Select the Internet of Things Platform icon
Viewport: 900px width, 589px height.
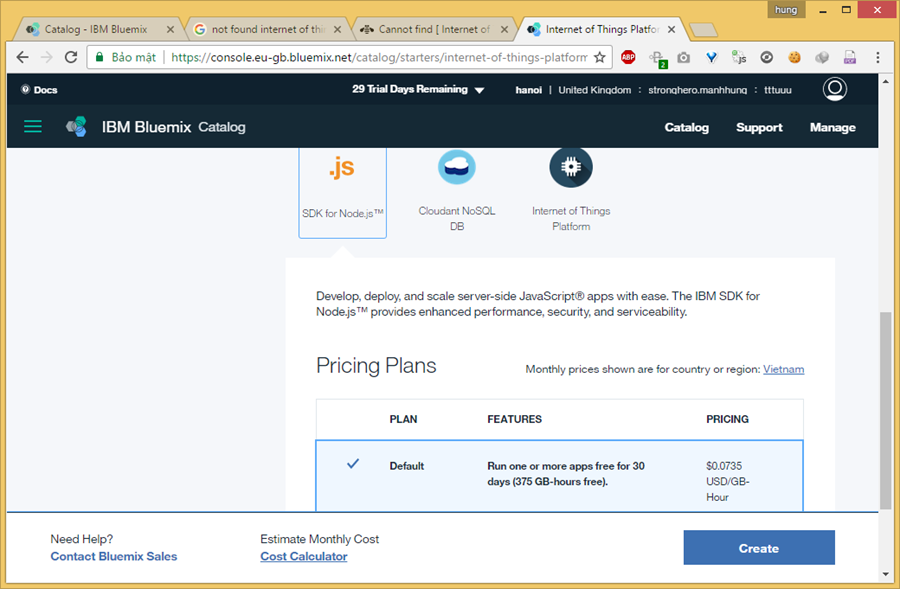[571, 167]
